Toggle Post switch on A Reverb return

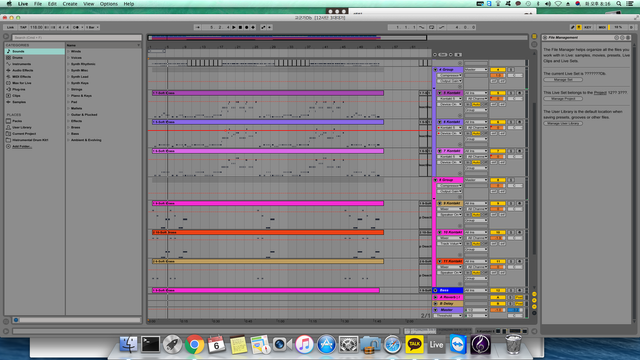click(x=519, y=298)
